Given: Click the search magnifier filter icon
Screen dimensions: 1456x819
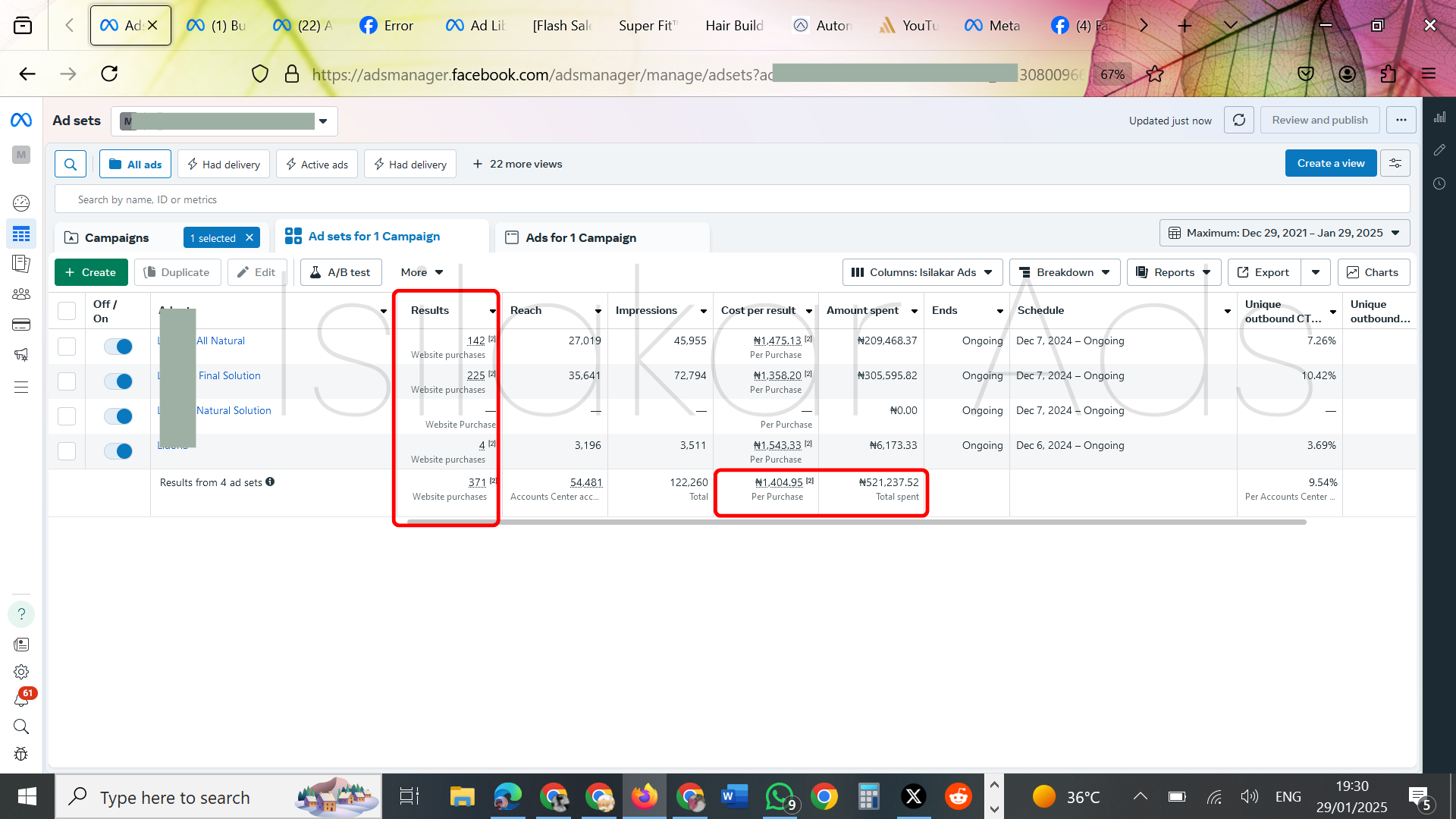Looking at the screenshot, I should (70, 164).
